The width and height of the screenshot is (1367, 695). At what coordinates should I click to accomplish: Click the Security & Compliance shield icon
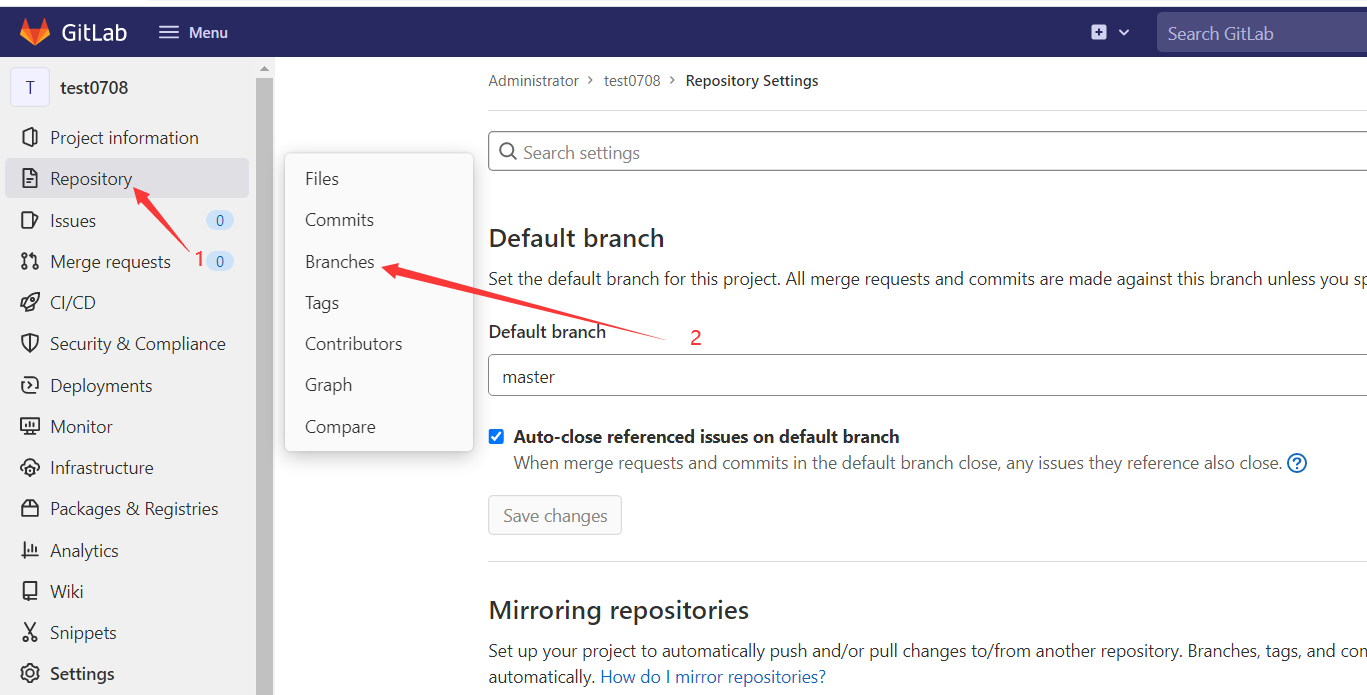click(x=30, y=343)
